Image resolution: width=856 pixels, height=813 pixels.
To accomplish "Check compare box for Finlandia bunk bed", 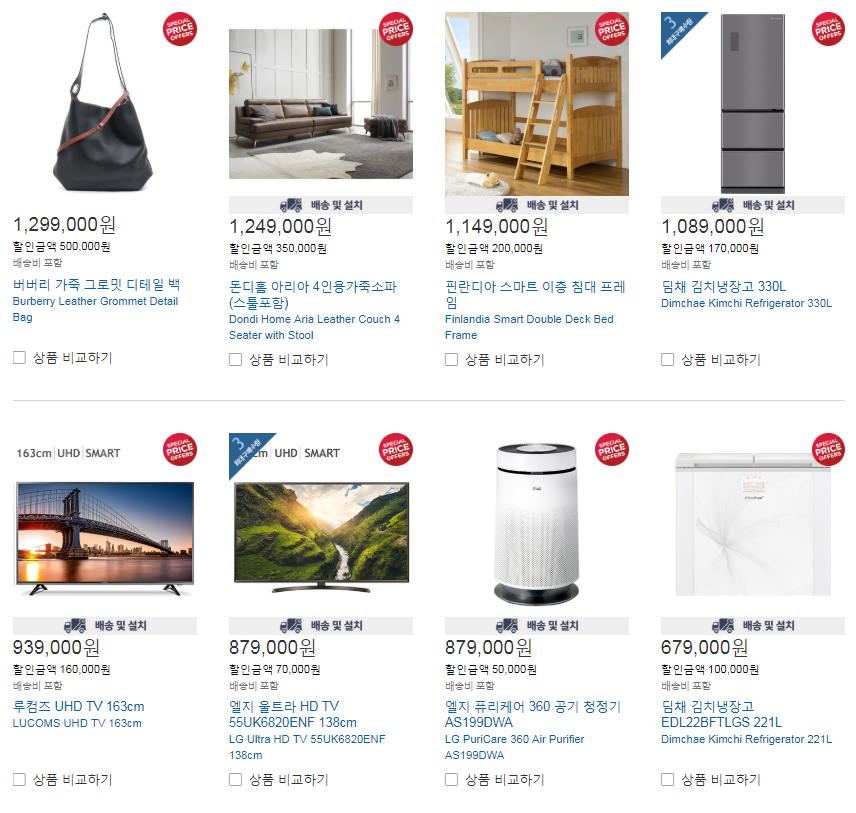I will tap(451, 360).
